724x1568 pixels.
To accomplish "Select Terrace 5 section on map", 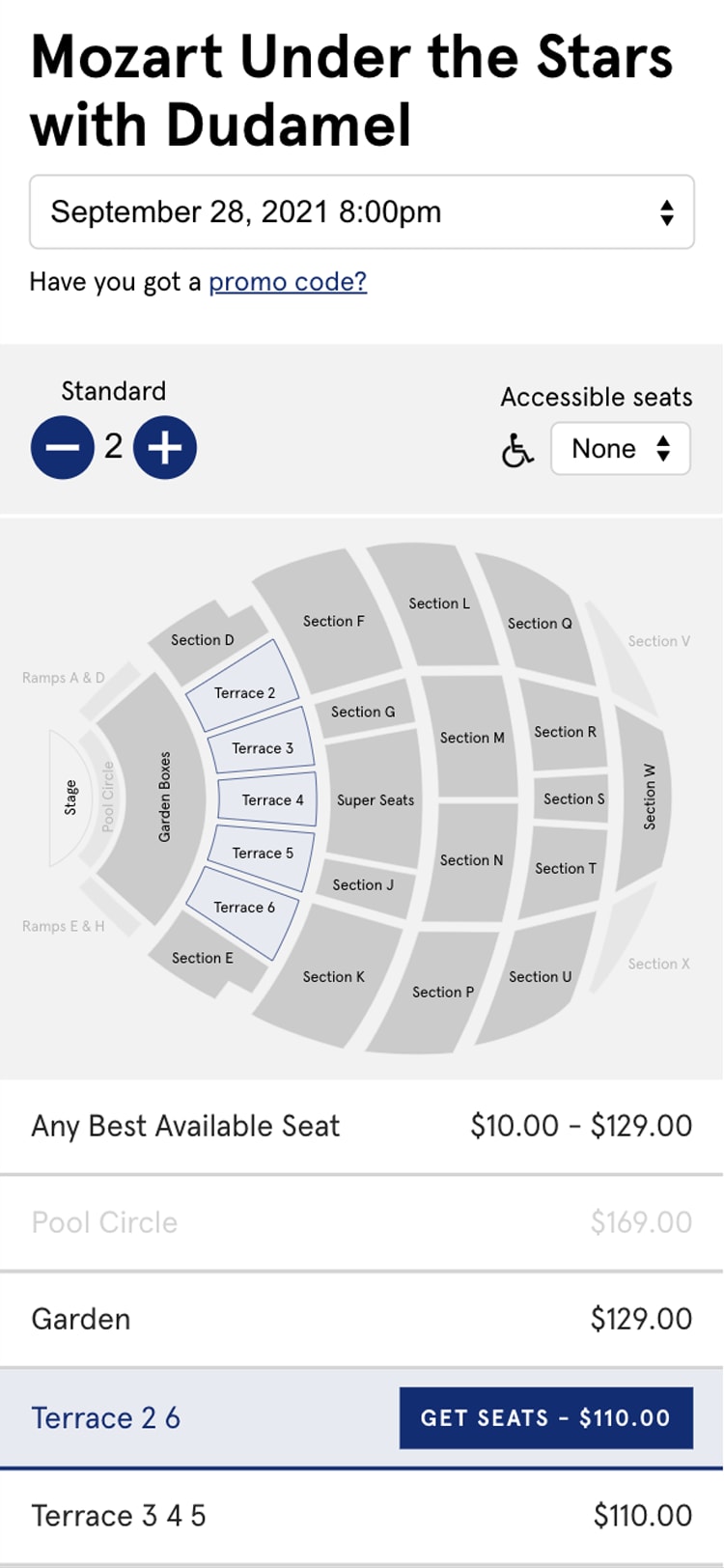I will pyautogui.click(x=263, y=853).
